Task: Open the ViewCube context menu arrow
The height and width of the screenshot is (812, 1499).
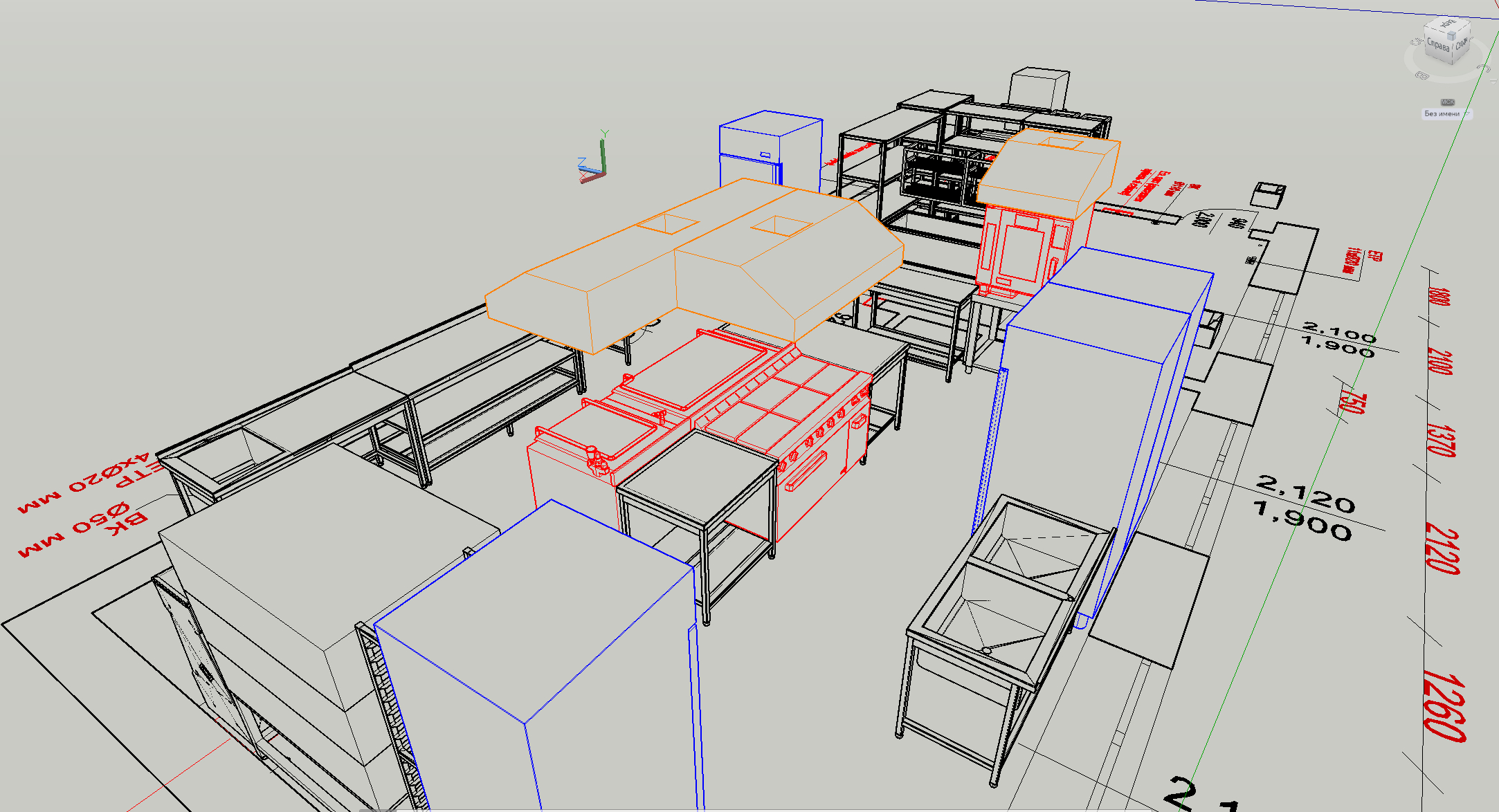Action: pyautogui.click(x=1493, y=82)
